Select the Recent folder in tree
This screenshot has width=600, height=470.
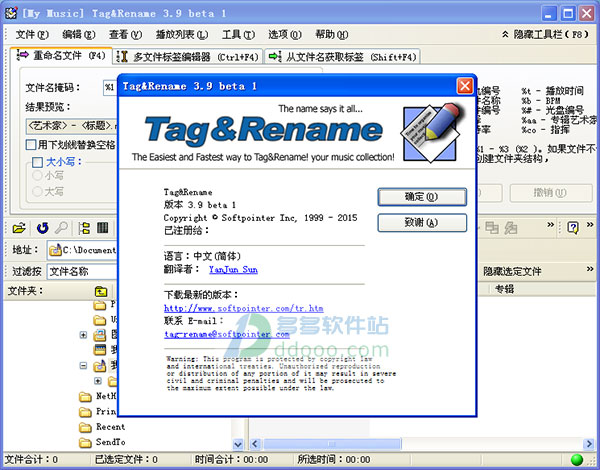tap(111, 427)
